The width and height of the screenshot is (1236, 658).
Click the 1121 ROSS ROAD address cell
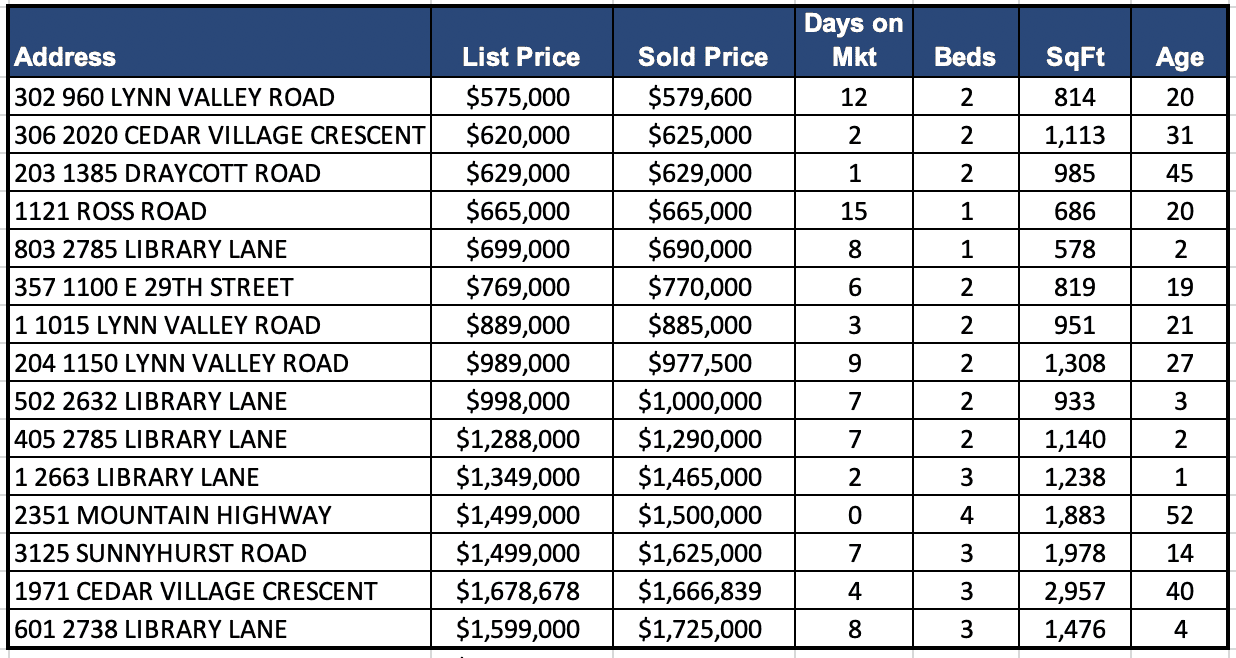pyautogui.click(x=111, y=211)
